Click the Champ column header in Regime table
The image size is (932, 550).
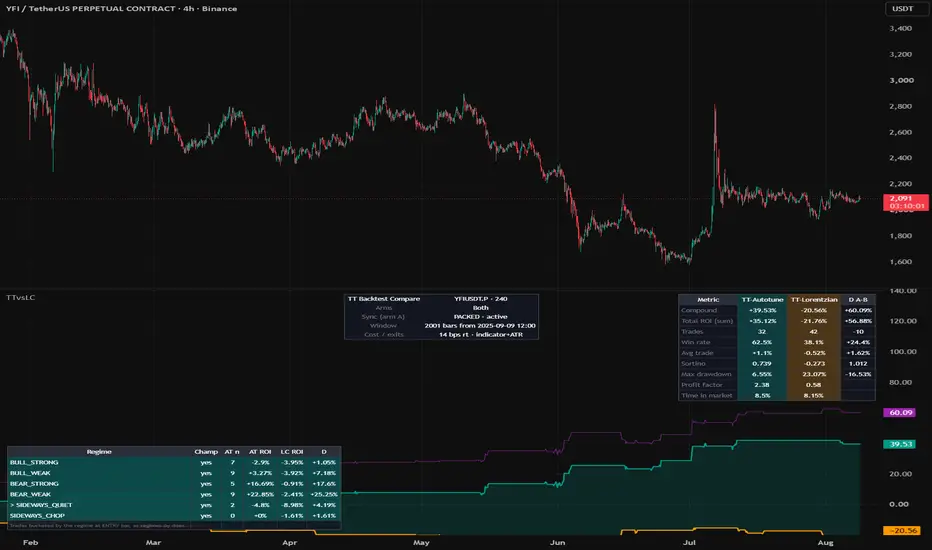pyautogui.click(x=206, y=452)
